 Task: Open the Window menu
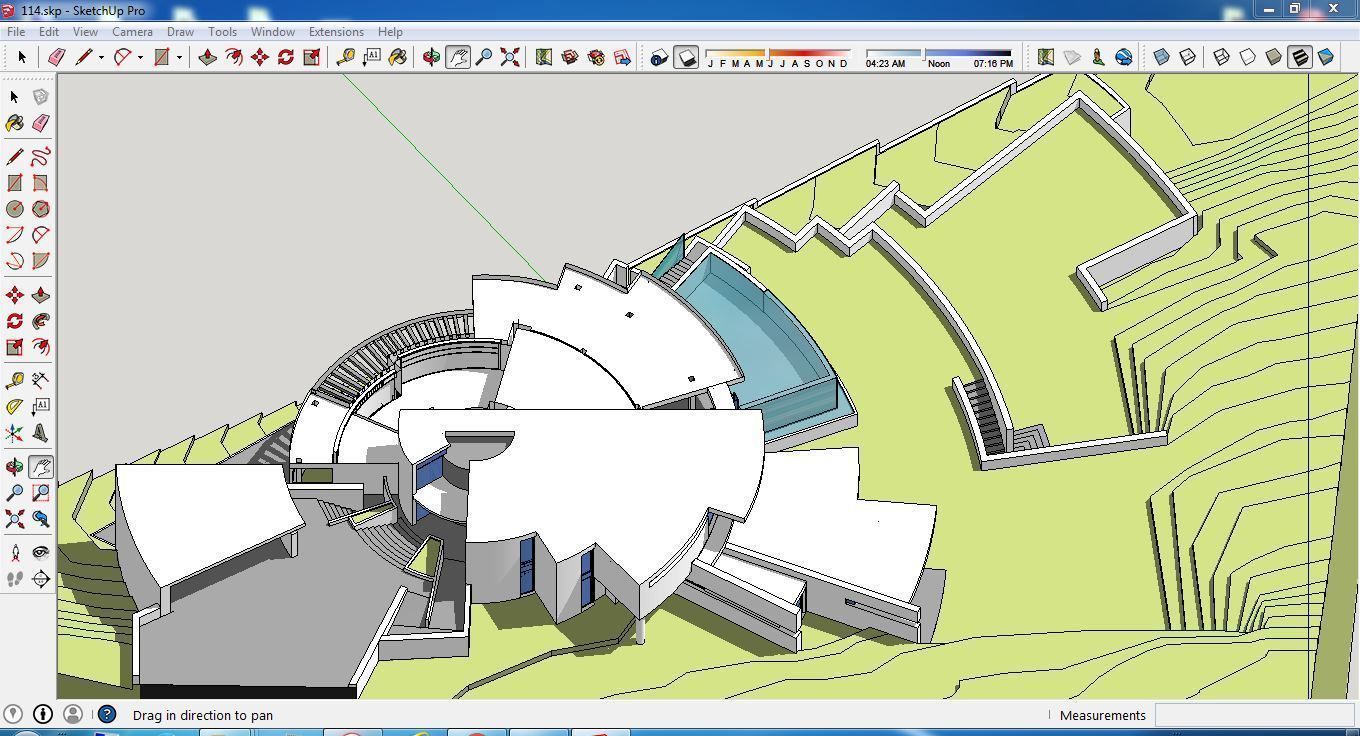click(272, 31)
